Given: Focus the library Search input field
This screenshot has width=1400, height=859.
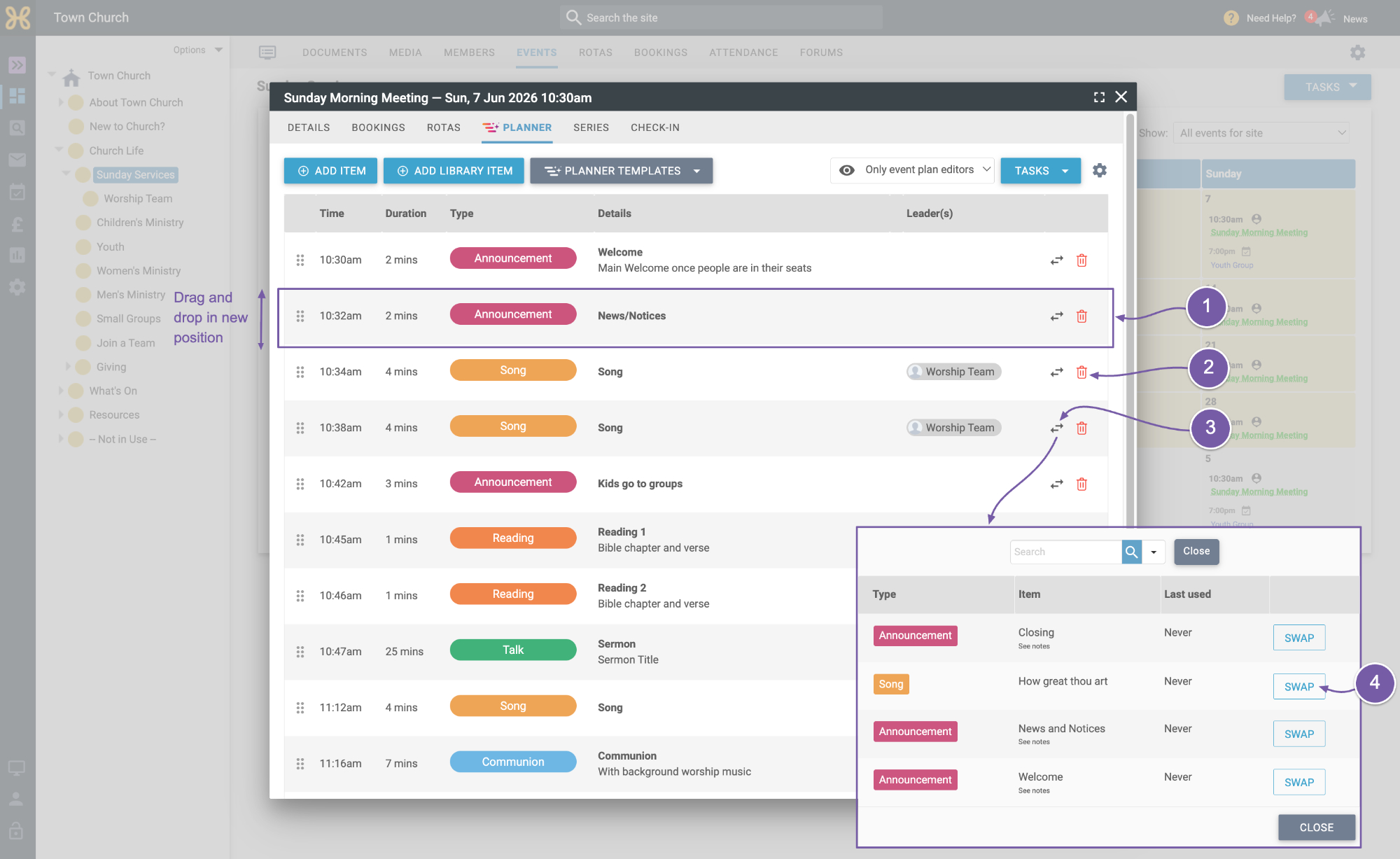Looking at the screenshot, I should tap(1066, 552).
